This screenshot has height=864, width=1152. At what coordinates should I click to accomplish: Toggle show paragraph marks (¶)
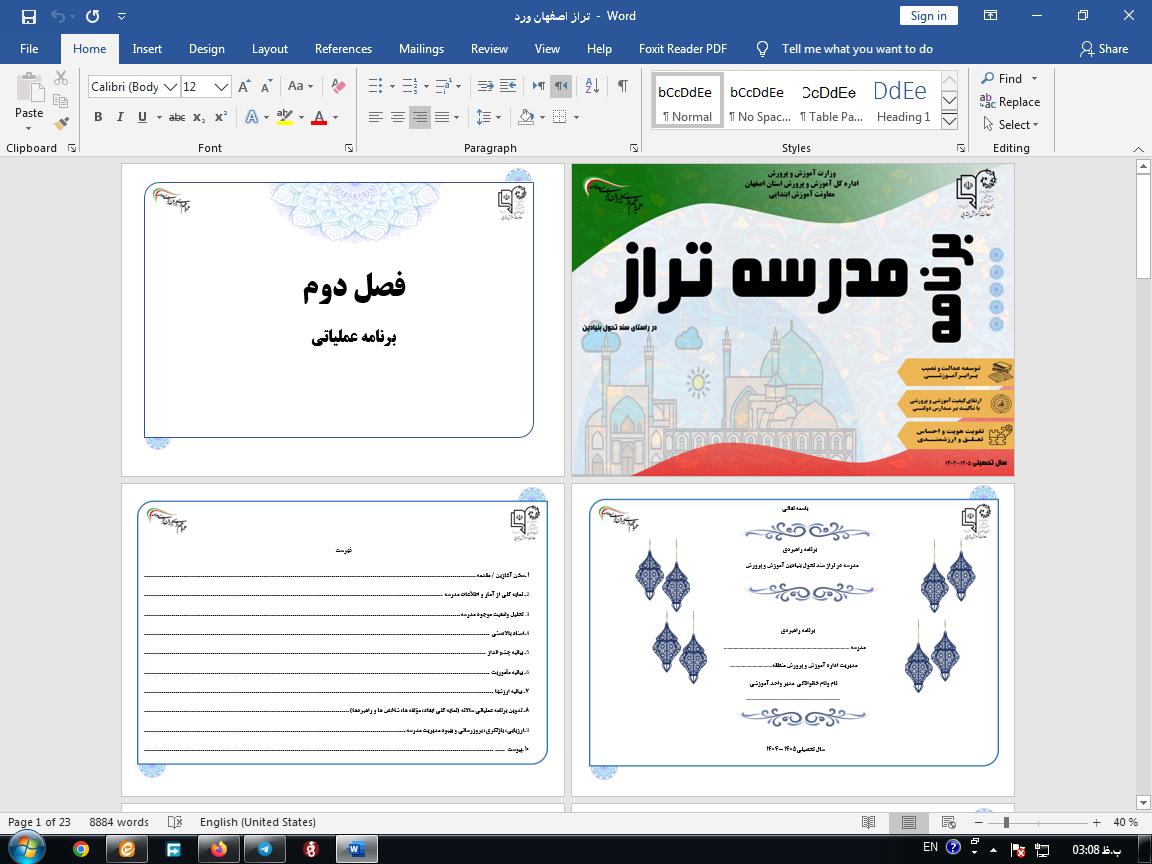tap(623, 86)
